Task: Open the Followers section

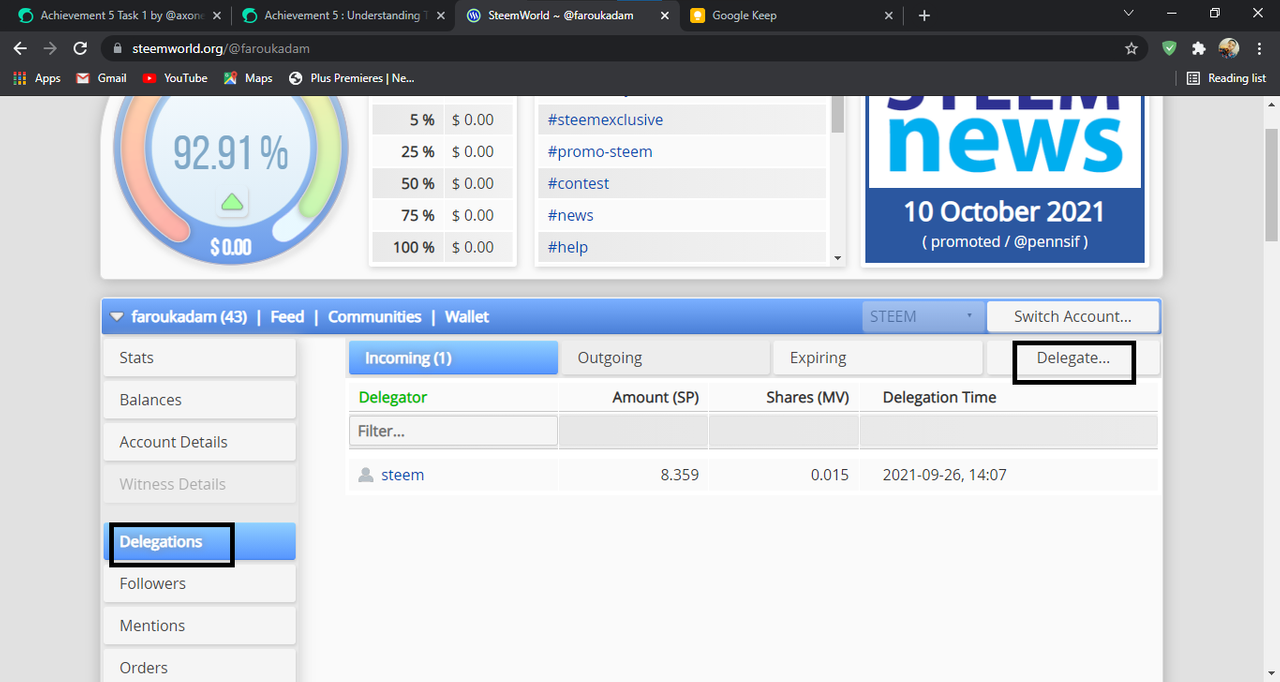Action: (200, 584)
